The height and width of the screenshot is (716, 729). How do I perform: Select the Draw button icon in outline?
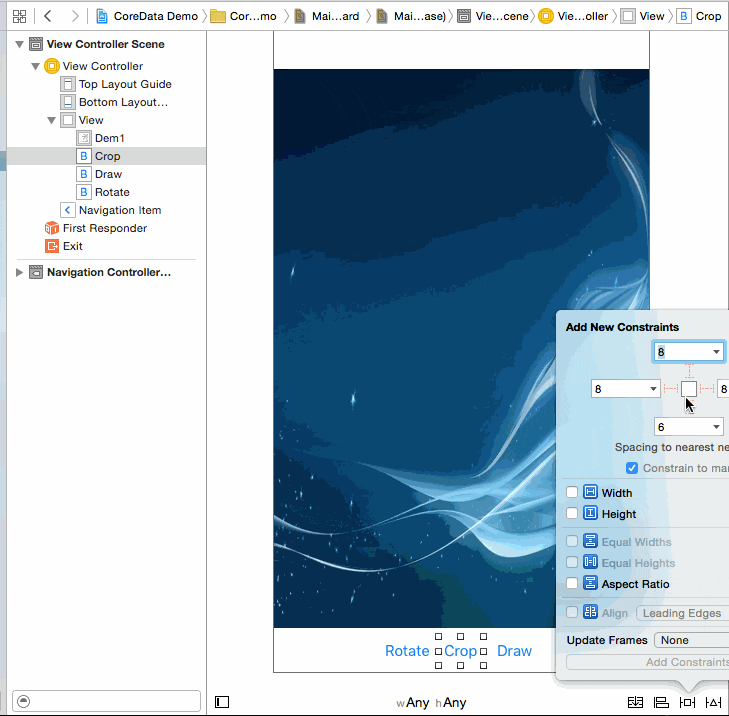[84, 174]
